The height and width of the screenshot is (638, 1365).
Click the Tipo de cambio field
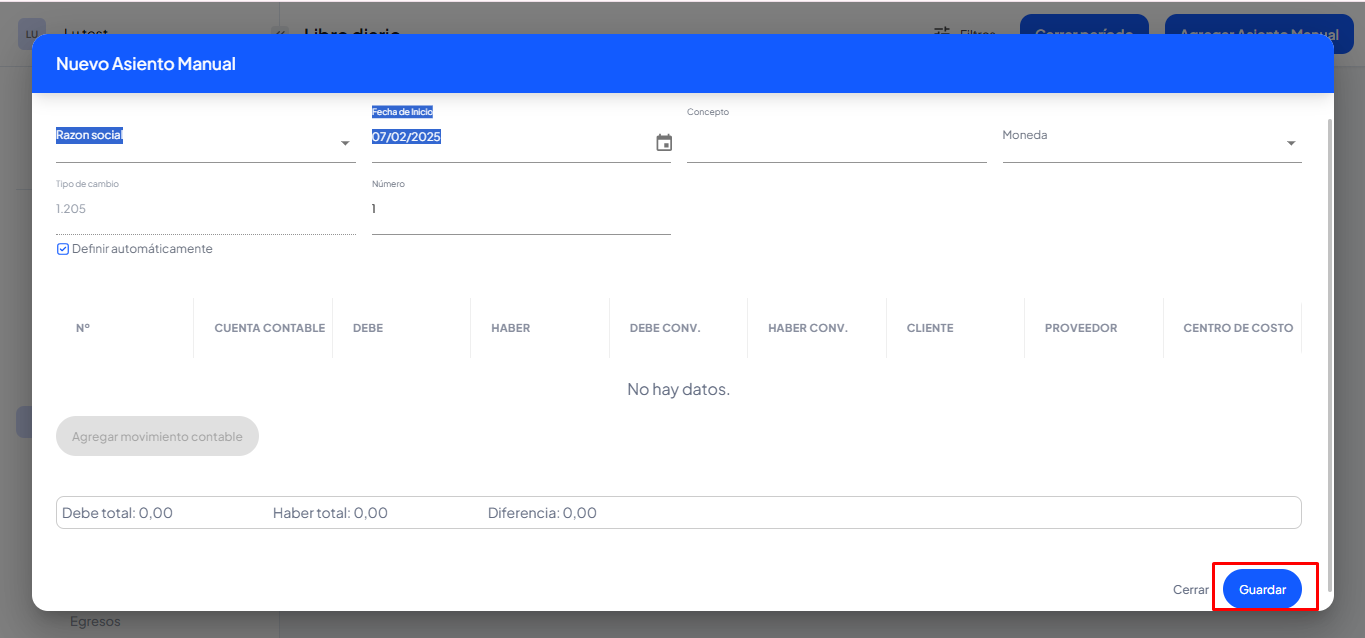[x=205, y=209]
